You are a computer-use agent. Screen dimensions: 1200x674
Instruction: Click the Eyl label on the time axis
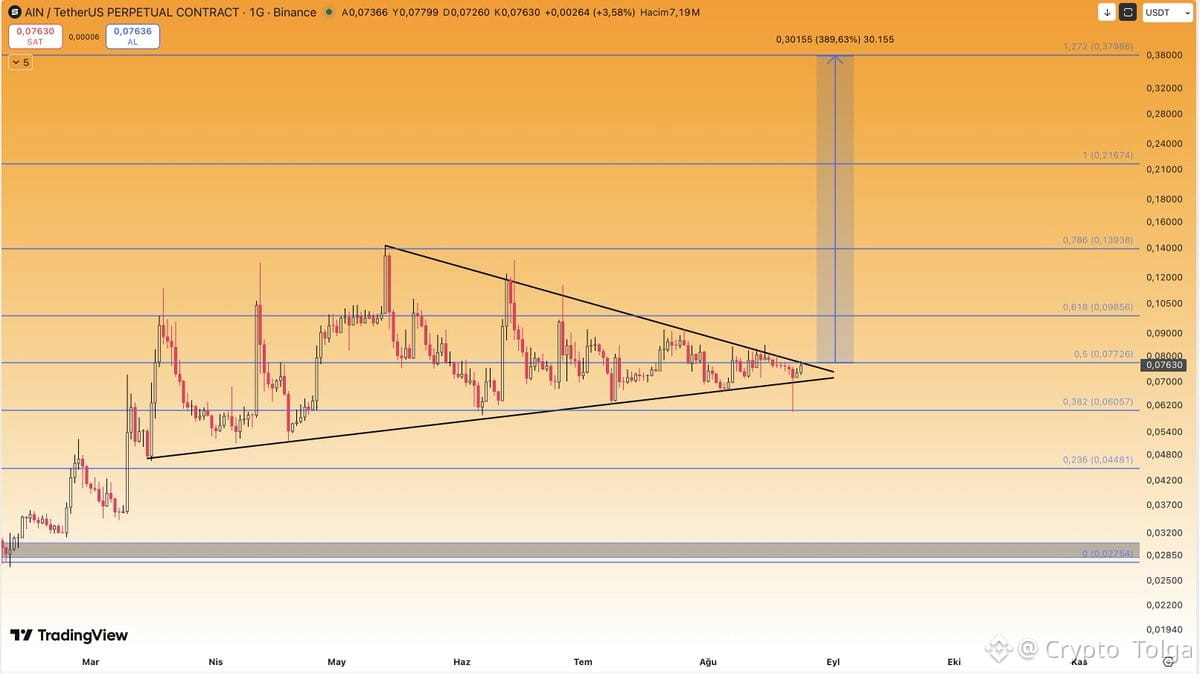click(x=832, y=661)
